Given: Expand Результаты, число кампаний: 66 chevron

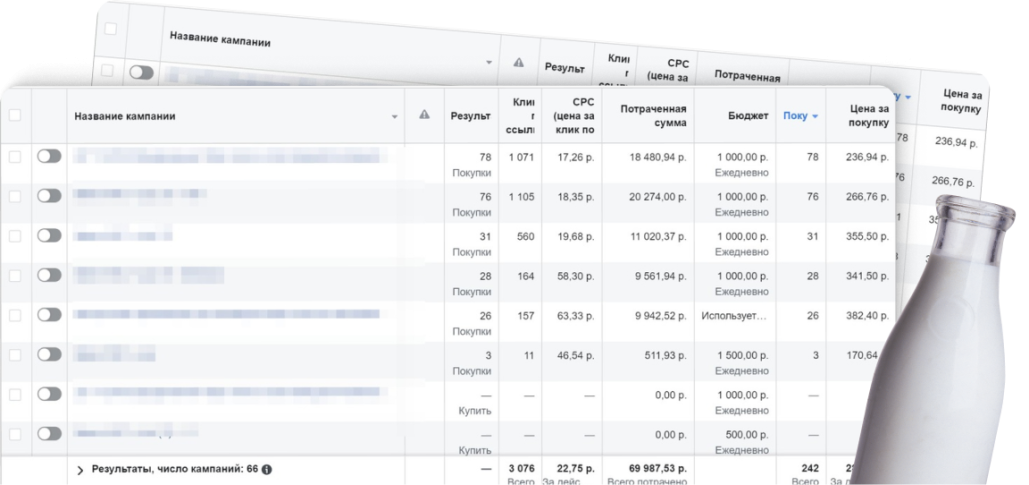Looking at the screenshot, I should click(80, 470).
